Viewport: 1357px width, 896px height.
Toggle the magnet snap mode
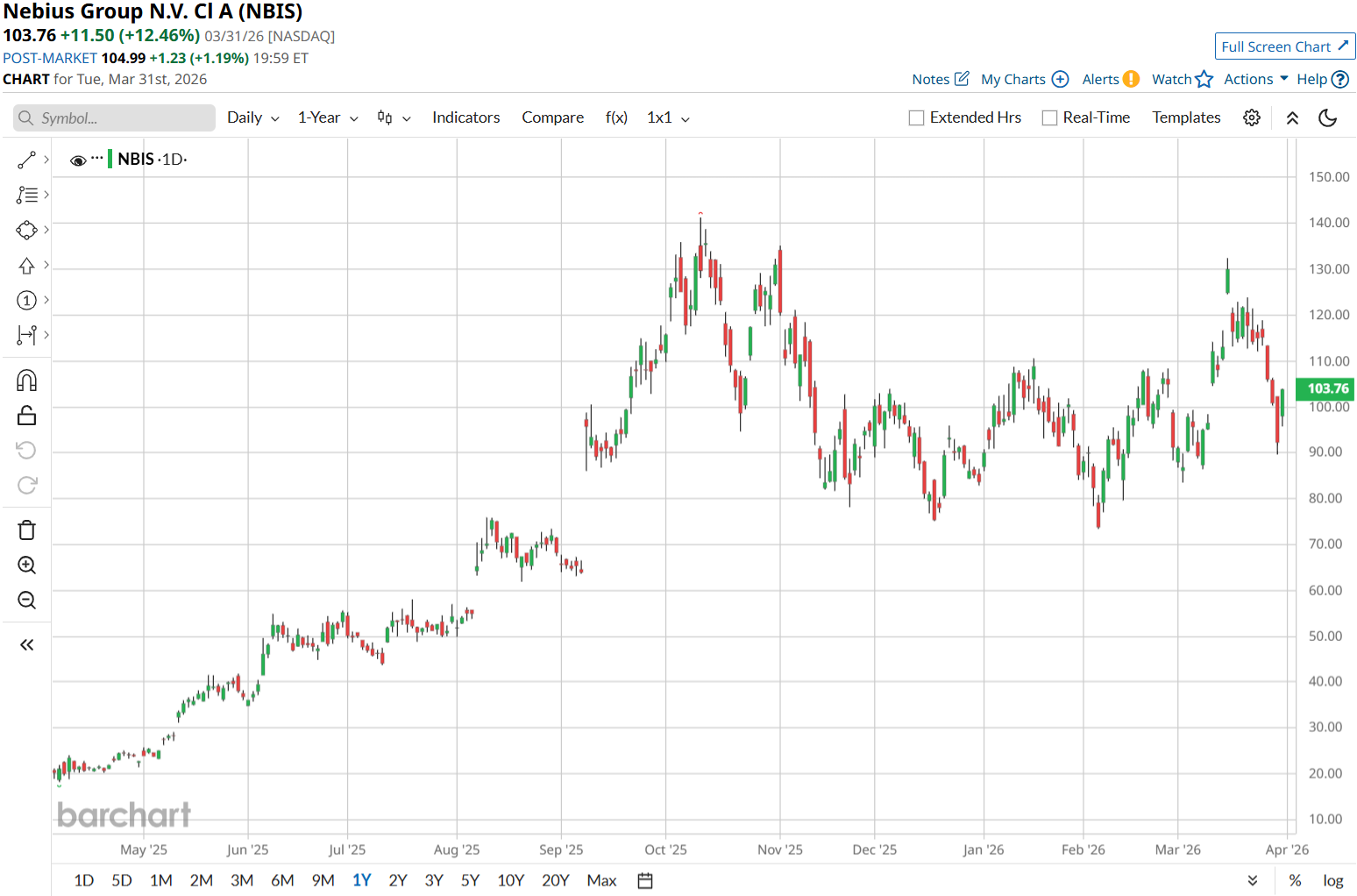(26, 380)
